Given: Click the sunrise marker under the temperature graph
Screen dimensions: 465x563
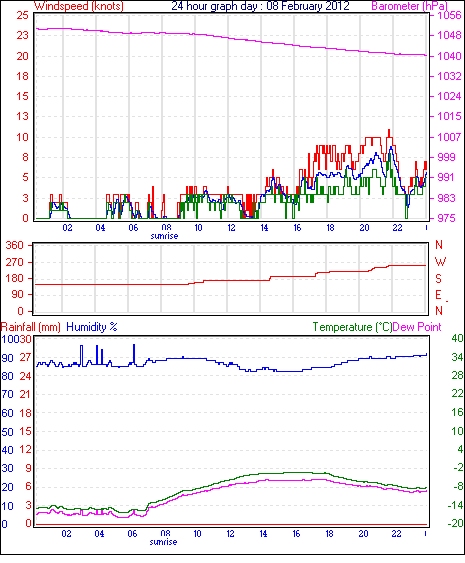Looking at the screenshot, I should tap(163, 541).
